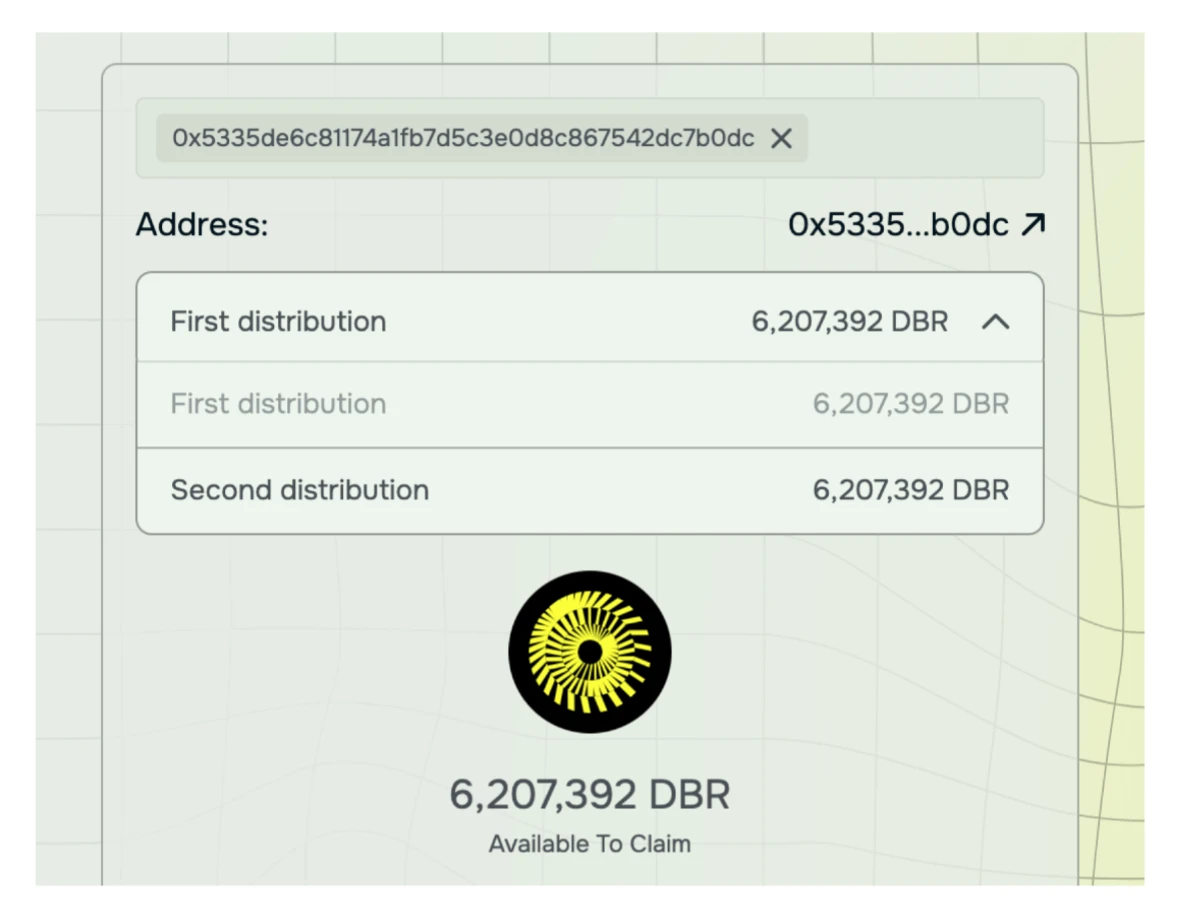Click the external link arrow beside 0x5335...b0dc
Screen dimensions: 1179x903
(1032, 225)
